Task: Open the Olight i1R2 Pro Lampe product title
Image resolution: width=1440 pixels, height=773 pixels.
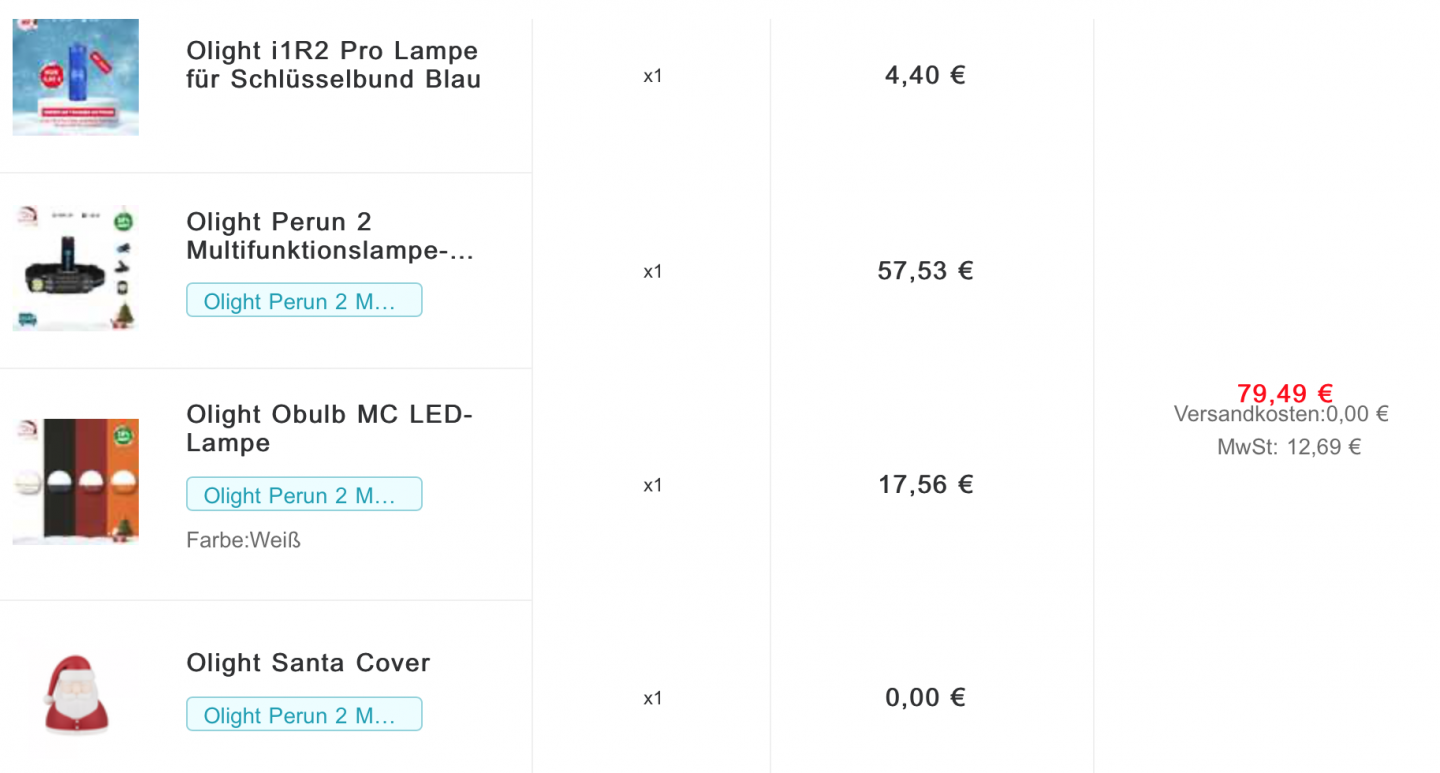Action: point(333,65)
